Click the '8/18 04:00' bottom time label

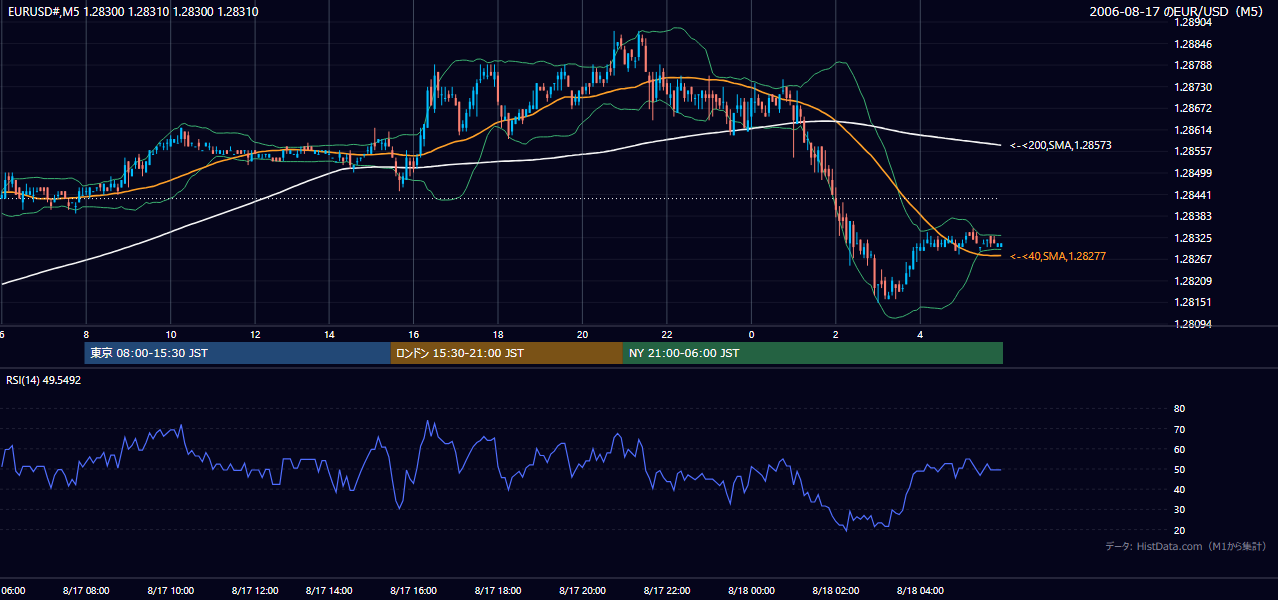[x=920, y=590]
